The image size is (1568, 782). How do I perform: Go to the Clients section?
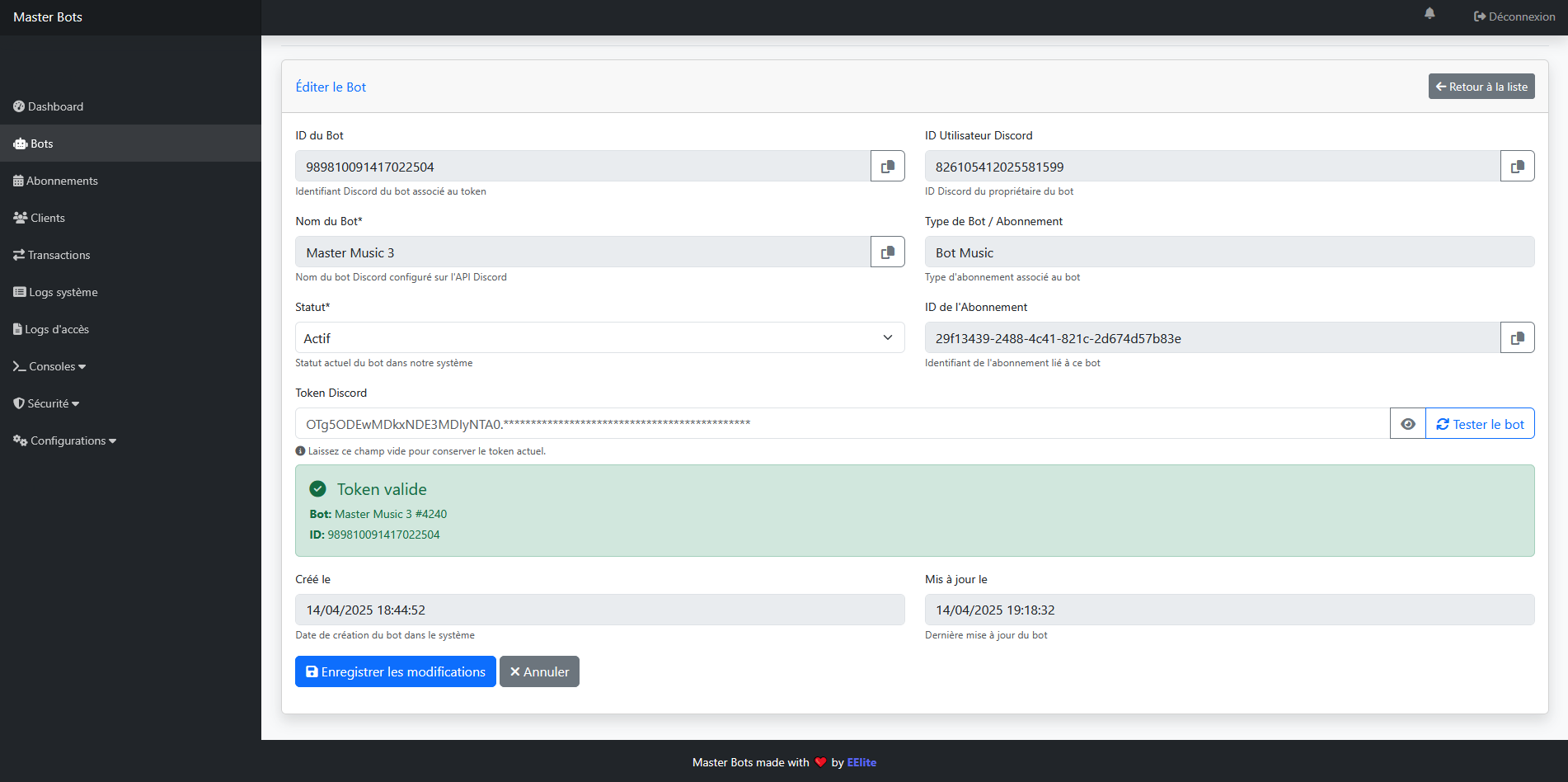[x=47, y=217]
